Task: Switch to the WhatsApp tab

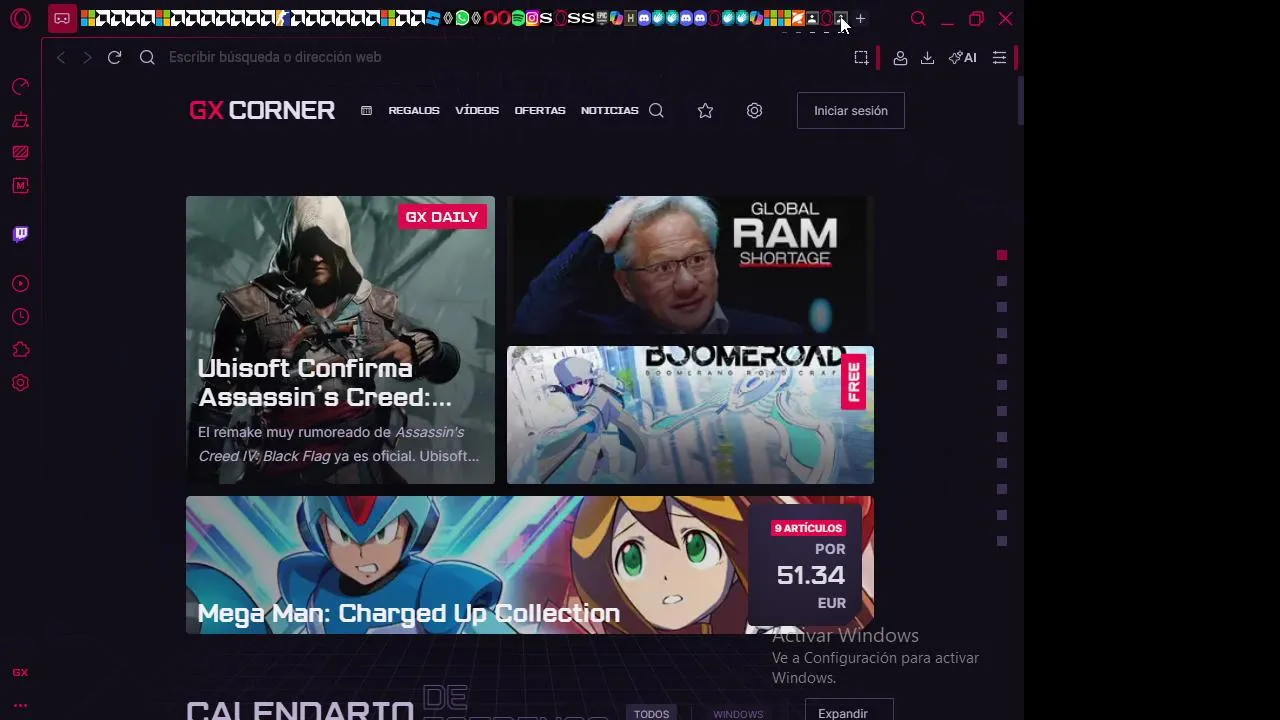Action: pyautogui.click(x=462, y=18)
